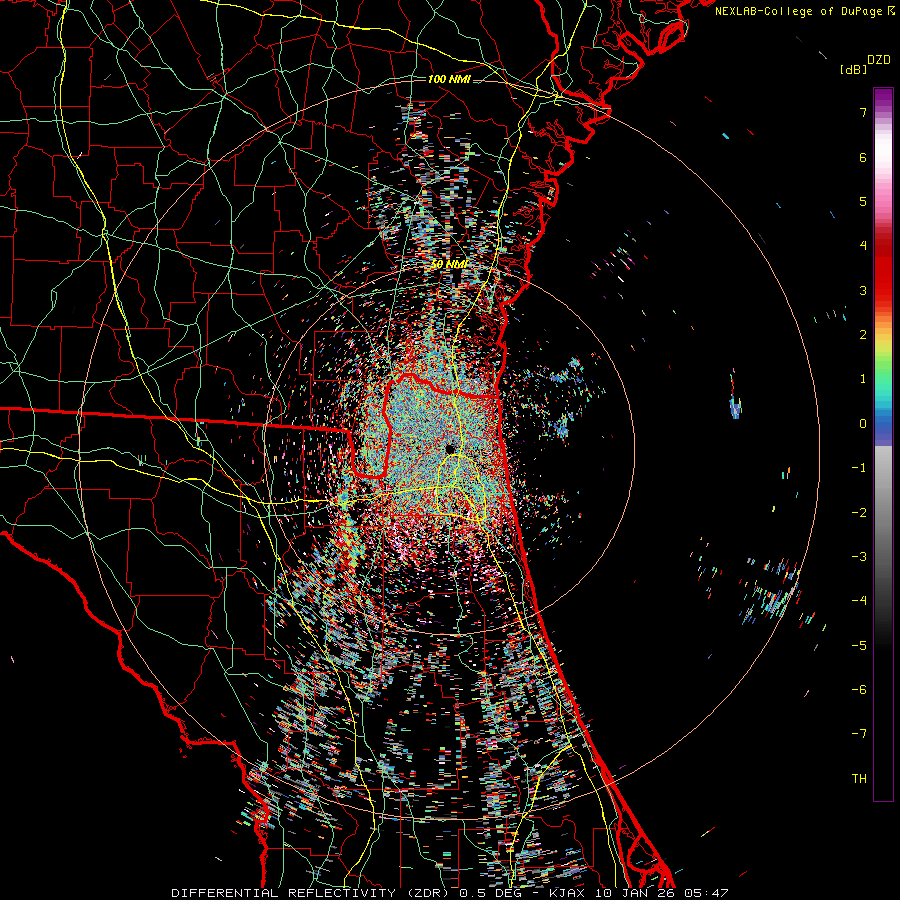Click the 100 NMI range ring label
Viewport: 900px width, 900px height.
[x=449, y=79]
